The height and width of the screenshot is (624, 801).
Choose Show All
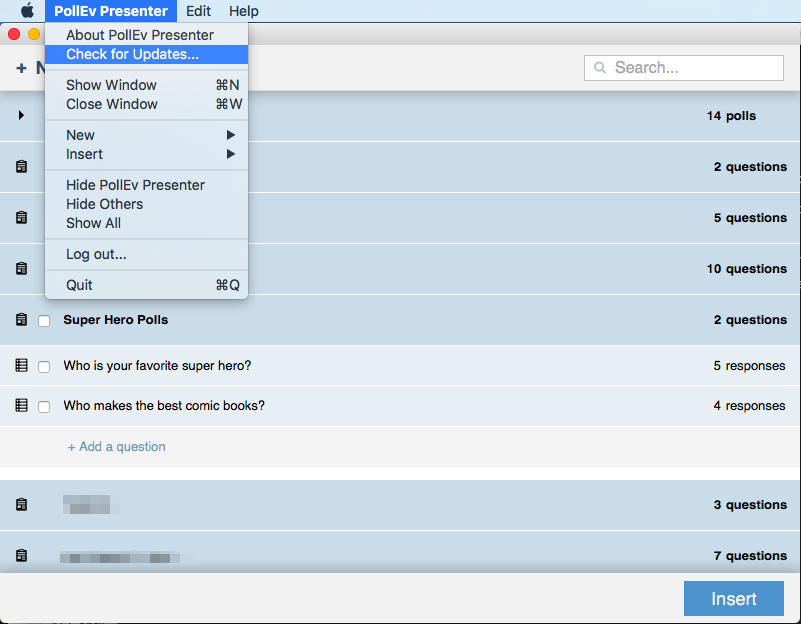147,223
